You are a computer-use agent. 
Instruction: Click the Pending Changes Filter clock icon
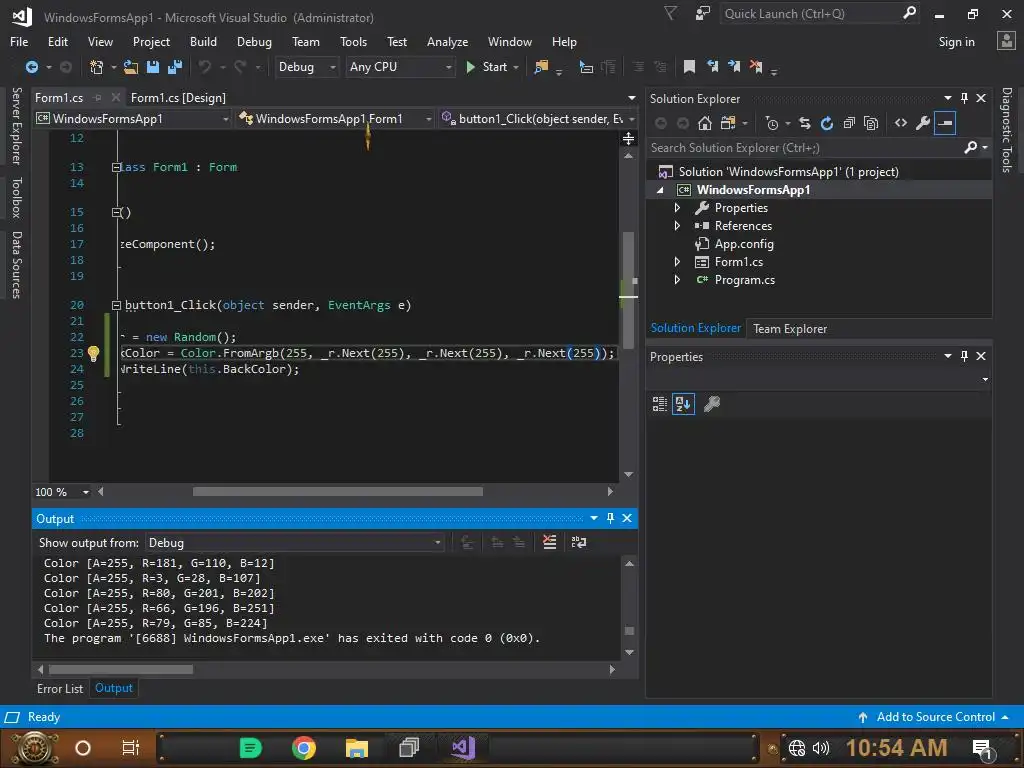tap(772, 123)
